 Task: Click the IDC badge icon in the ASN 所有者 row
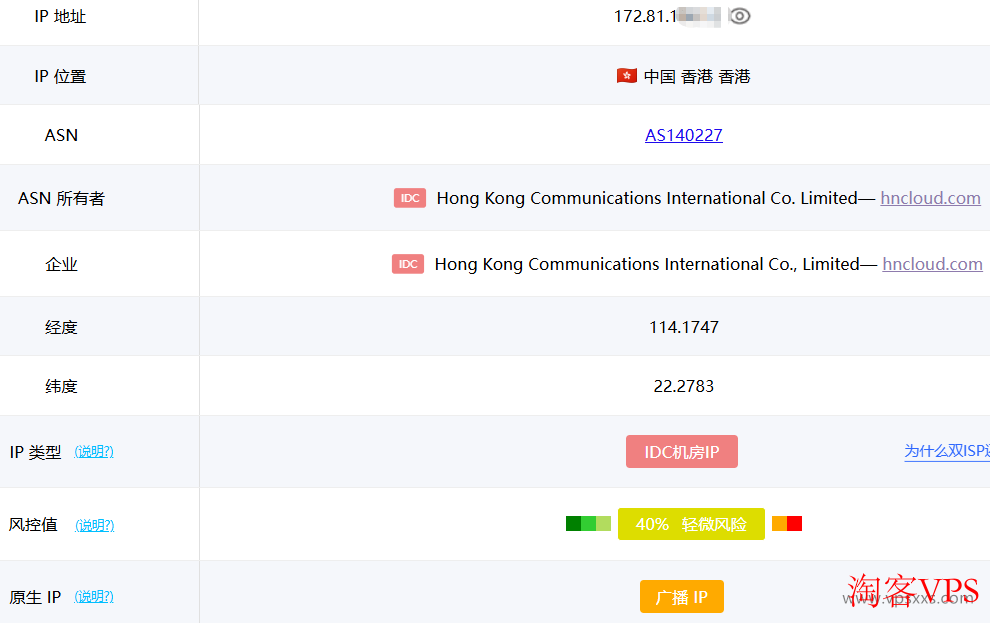pos(409,198)
